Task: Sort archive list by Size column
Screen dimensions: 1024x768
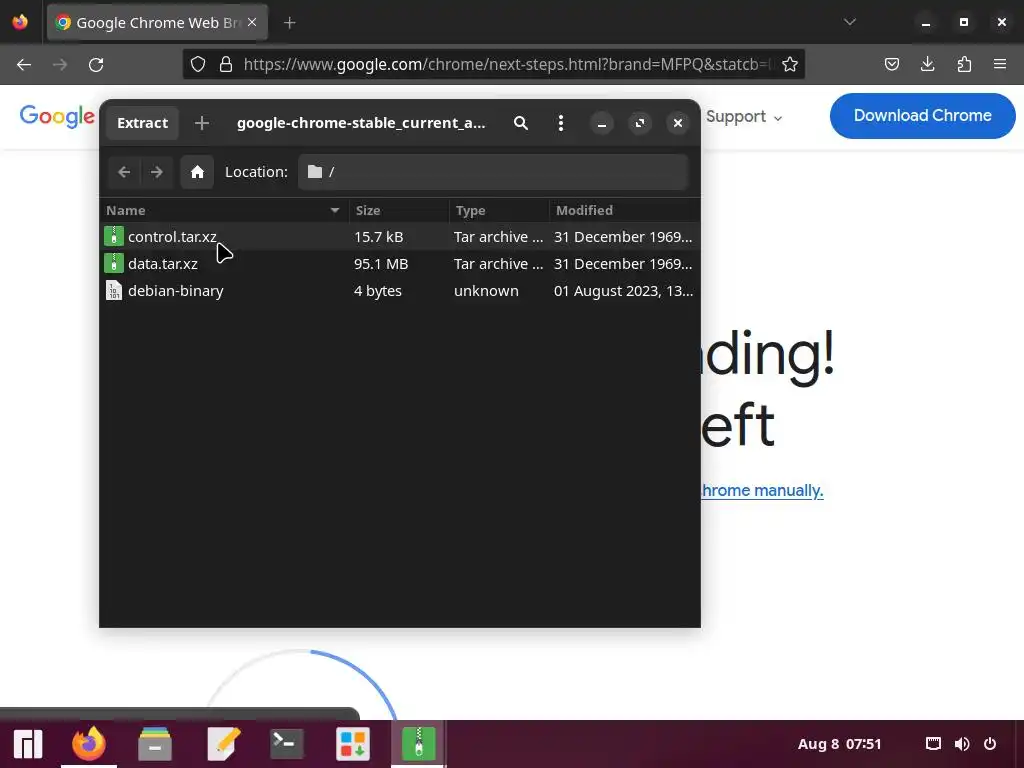Action: tap(399, 210)
